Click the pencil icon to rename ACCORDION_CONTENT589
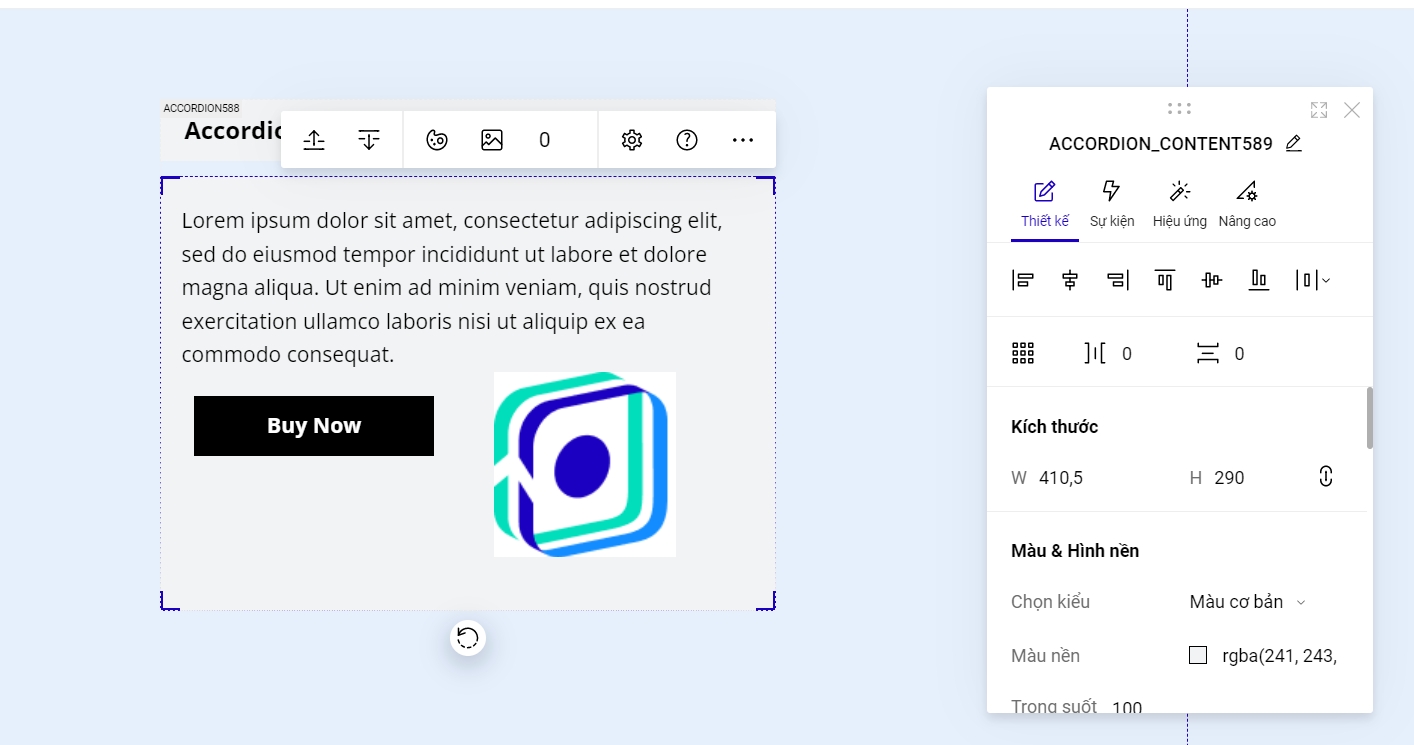The height and width of the screenshot is (745, 1414). point(1293,143)
